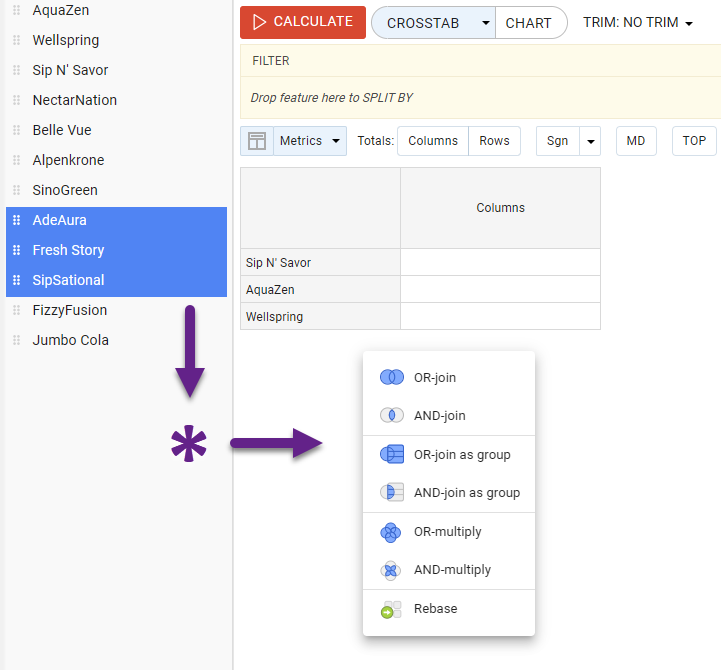721x670 pixels.
Task: Open the Metrics dropdown
Action: coord(310,141)
